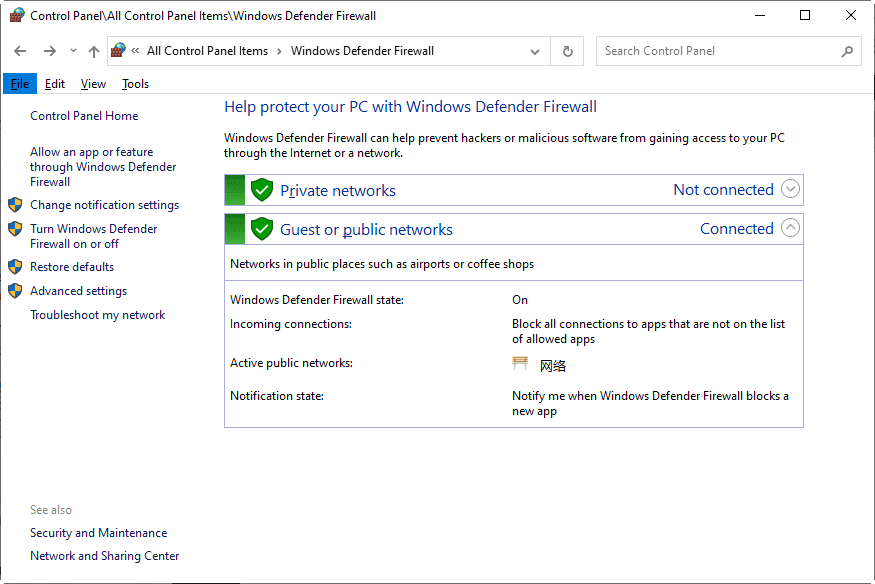Click the search magnifier icon

[x=847, y=51]
